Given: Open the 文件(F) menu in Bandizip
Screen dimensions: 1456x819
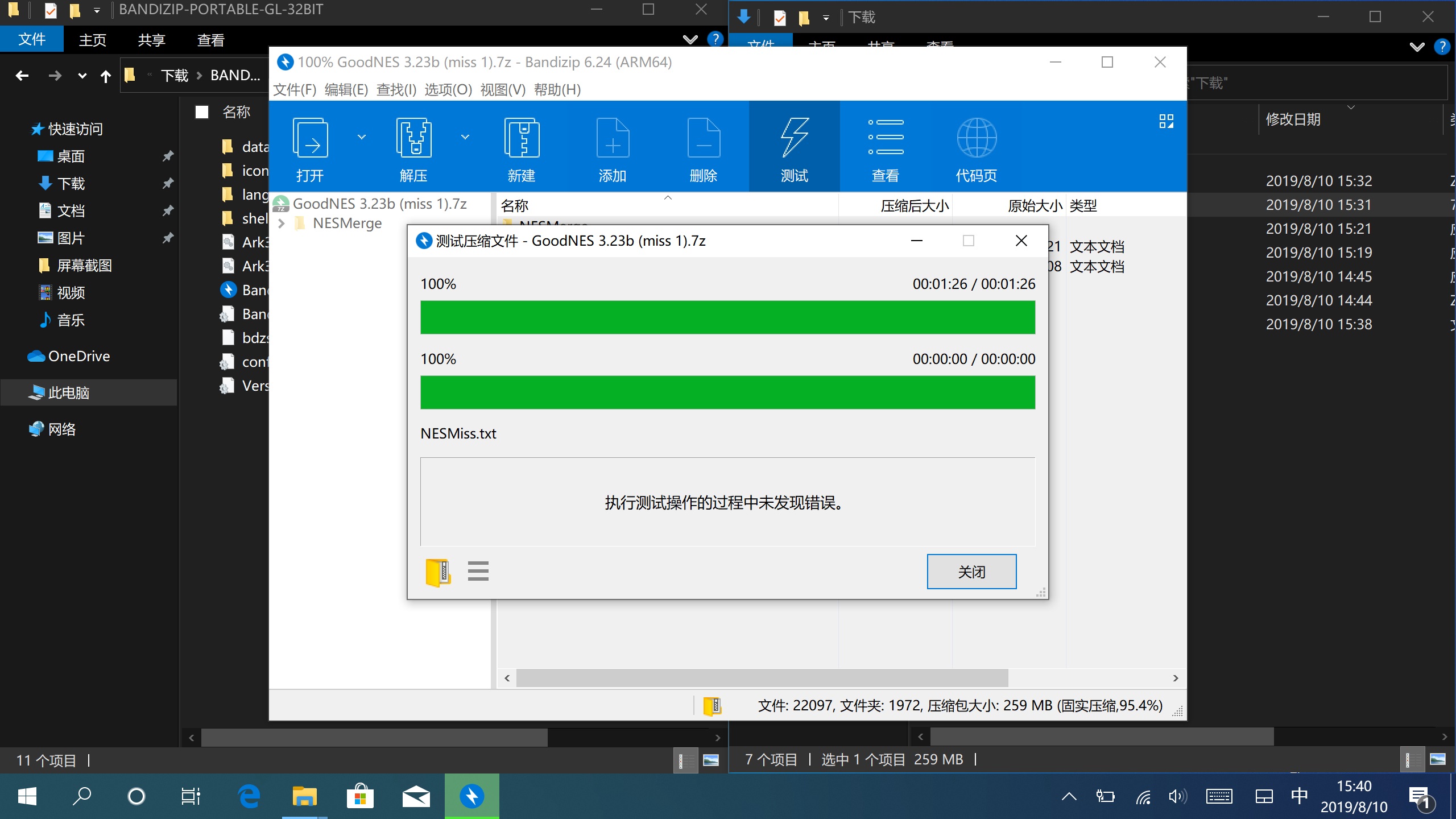Looking at the screenshot, I should 295,90.
